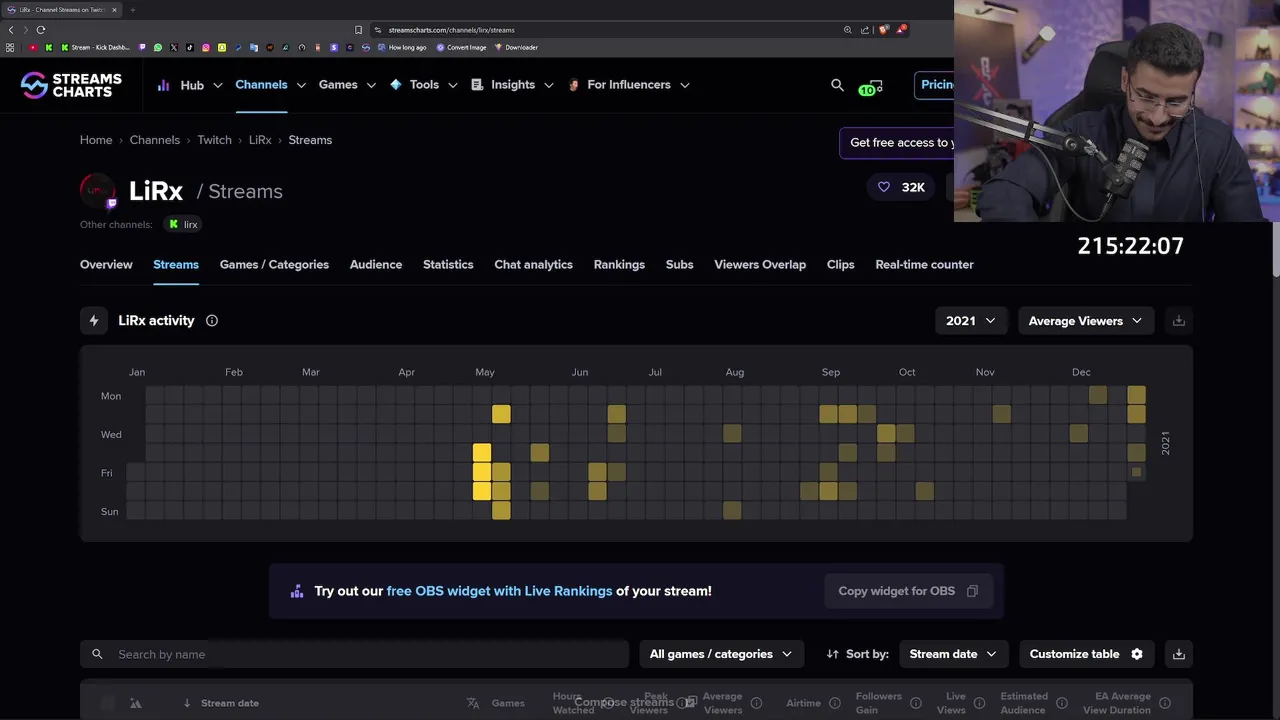Click the info icon next to Average Viewers column
The width and height of the screenshot is (1280, 720).
tap(756, 703)
